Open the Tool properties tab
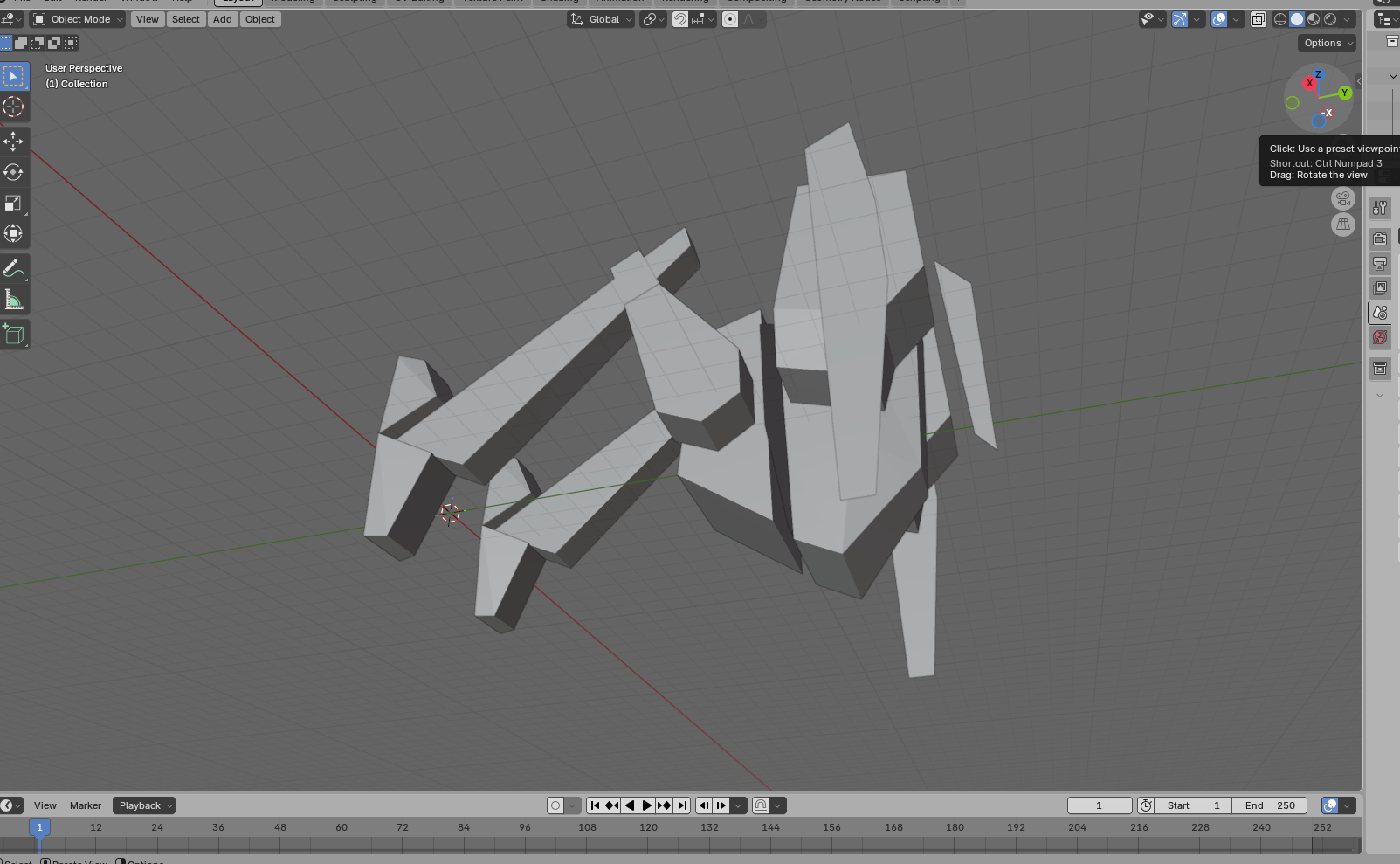Viewport: 1400px width, 864px height. pos(1380,208)
